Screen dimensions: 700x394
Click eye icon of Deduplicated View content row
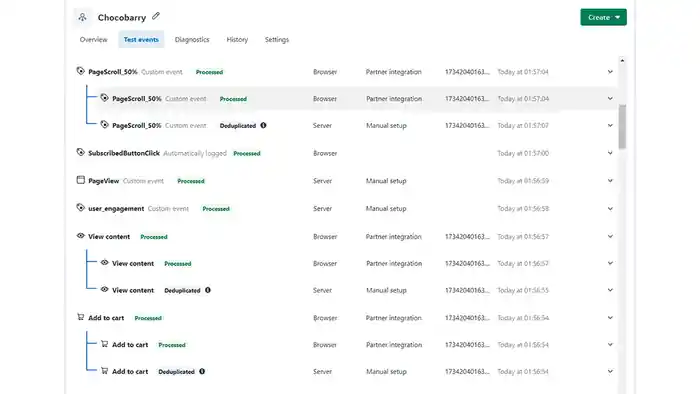tap(104, 289)
